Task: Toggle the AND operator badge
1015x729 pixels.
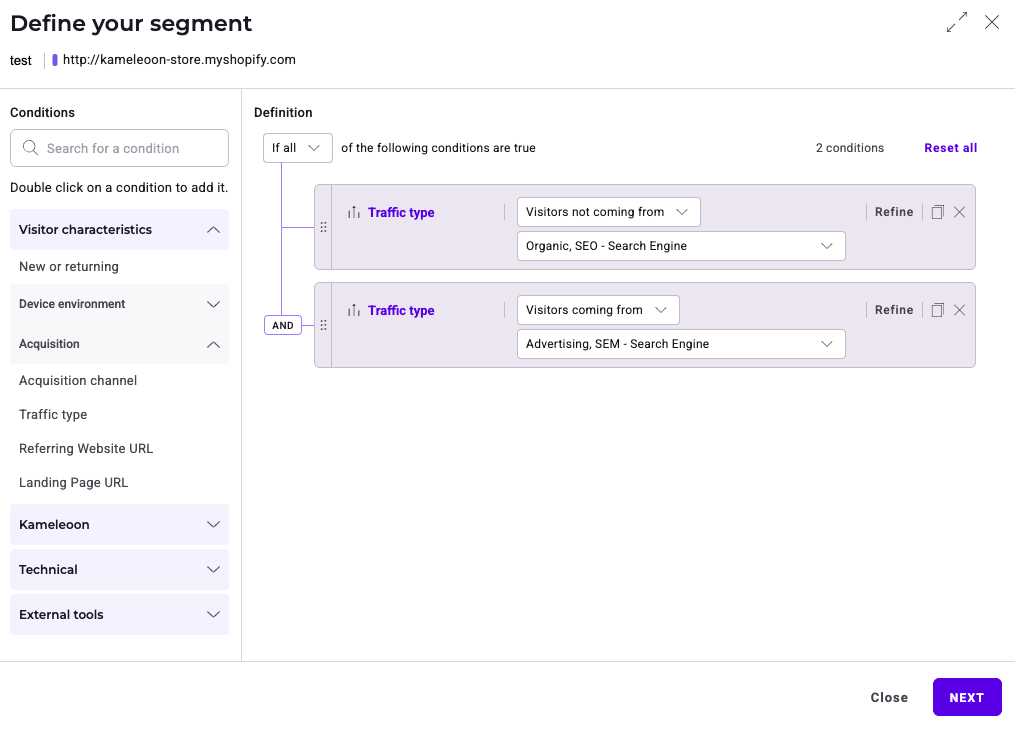Action: pyautogui.click(x=283, y=325)
